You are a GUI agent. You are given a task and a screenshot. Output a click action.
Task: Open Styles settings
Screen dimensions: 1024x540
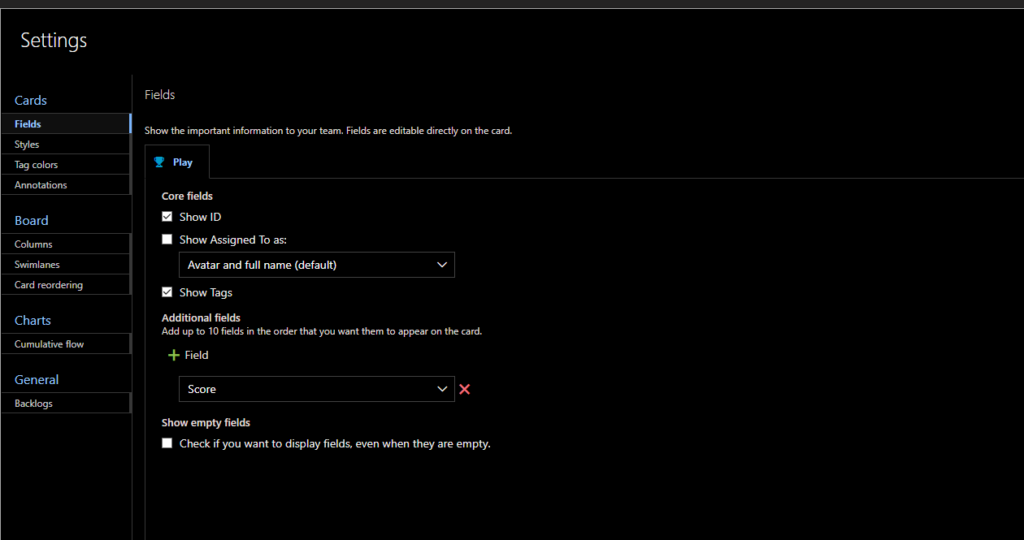click(x=66, y=144)
